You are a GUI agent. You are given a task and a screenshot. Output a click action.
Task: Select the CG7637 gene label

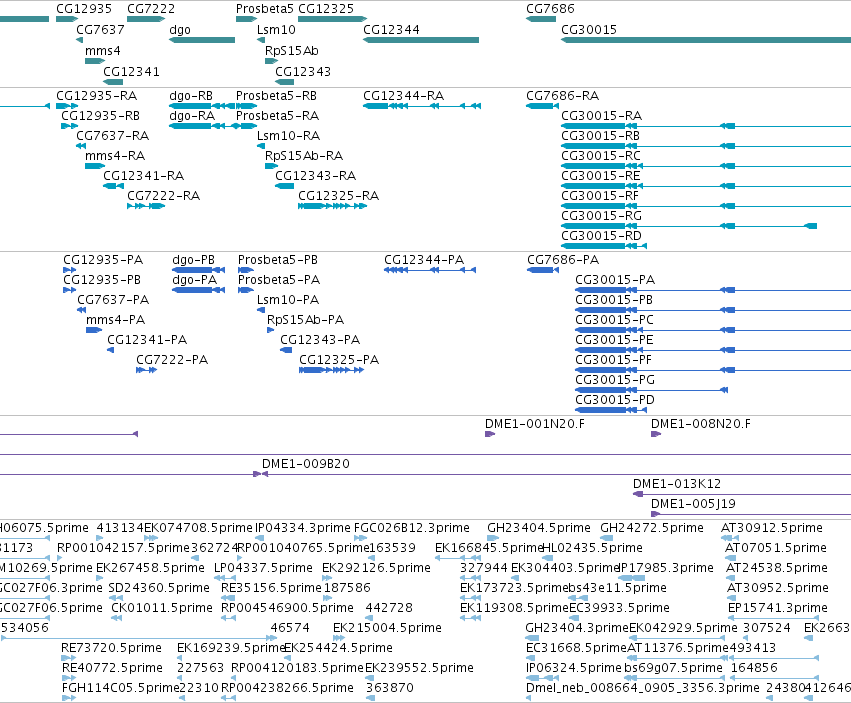coord(100,30)
